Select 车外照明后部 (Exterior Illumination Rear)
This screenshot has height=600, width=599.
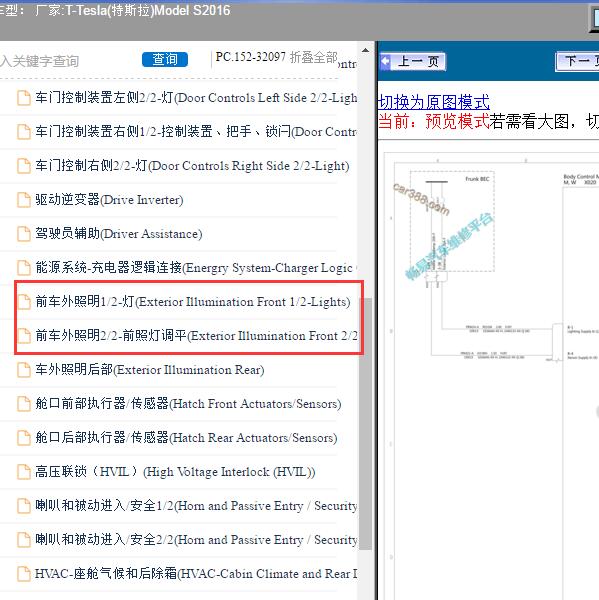pyautogui.click(x=150, y=370)
